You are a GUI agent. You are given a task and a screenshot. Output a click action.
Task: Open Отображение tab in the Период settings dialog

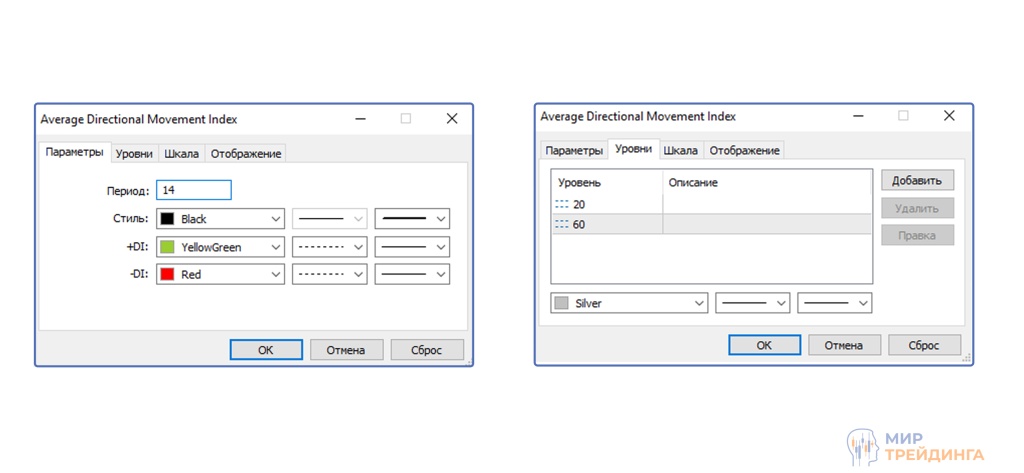(246, 153)
